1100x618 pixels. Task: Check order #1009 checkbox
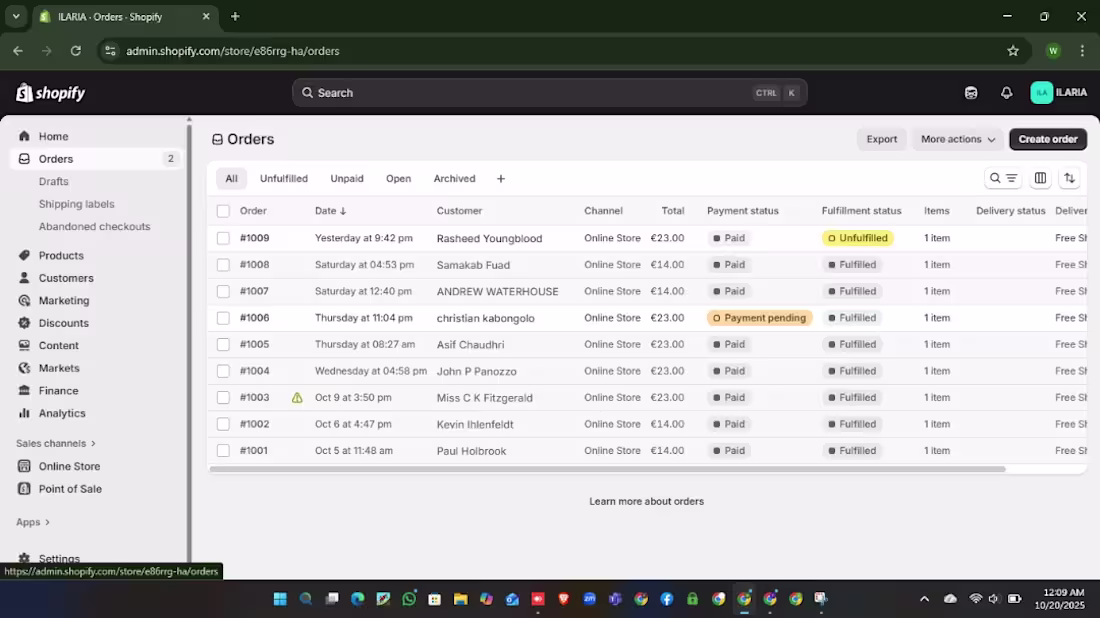pyautogui.click(x=223, y=239)
